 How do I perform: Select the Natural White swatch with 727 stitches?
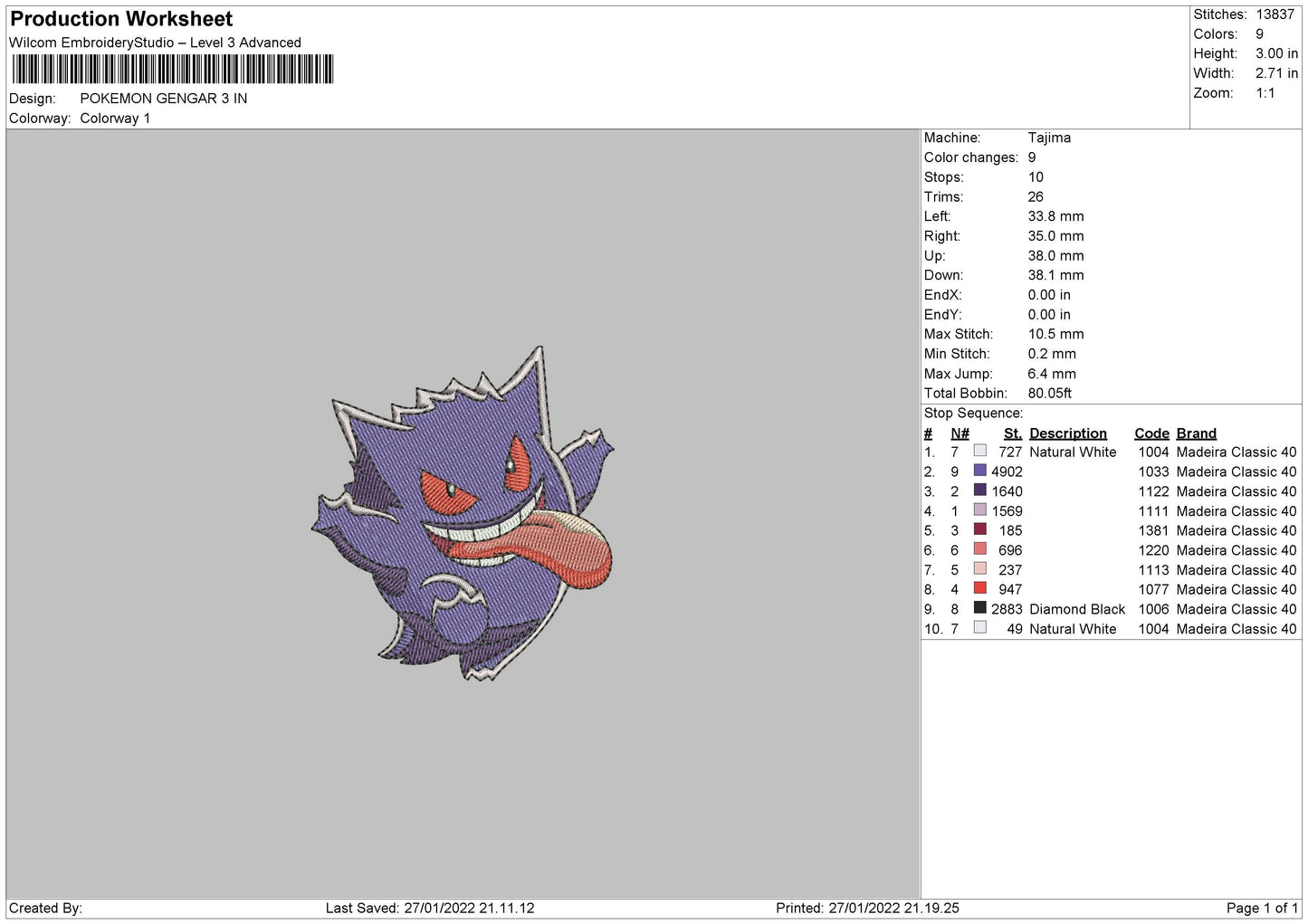979,451
